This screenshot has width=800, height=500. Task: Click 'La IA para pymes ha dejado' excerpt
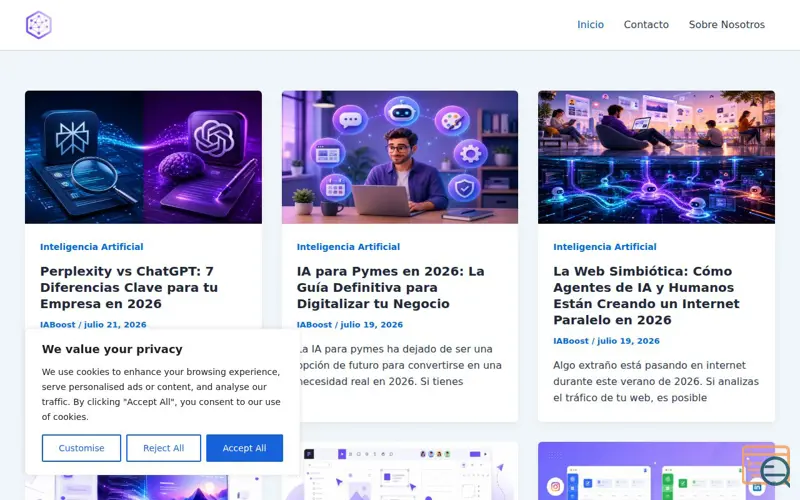pyautogui.click(x=401, y=365)
